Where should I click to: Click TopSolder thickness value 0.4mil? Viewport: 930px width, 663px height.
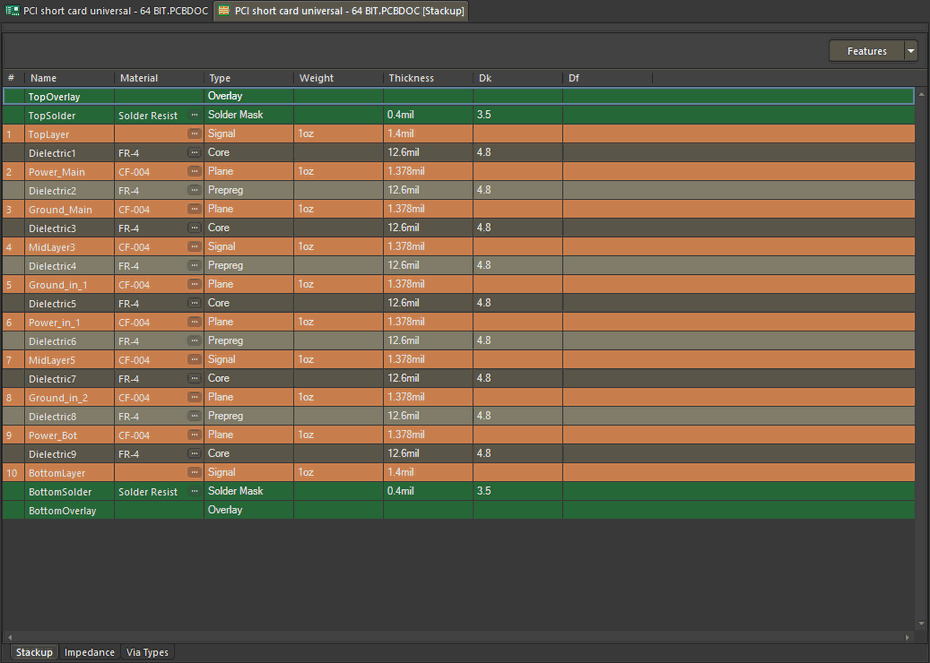coord(400,114)
